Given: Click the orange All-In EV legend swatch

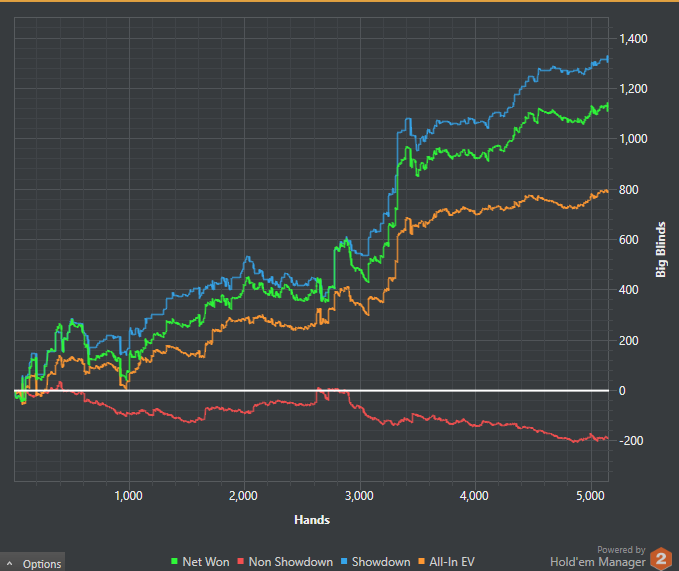Looking at the screenshot, I should 421,561.
